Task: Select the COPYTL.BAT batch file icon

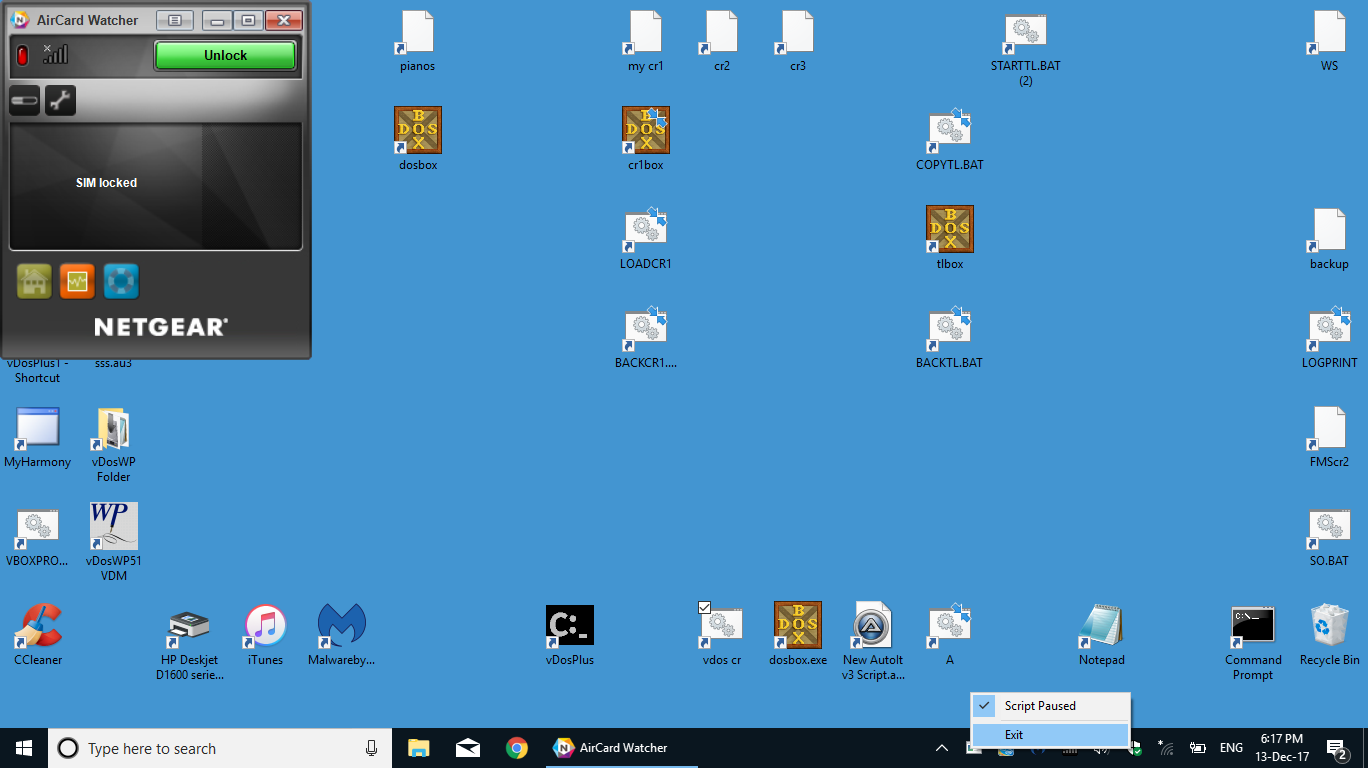Action: pyautogui.click(x=950, y=139)
